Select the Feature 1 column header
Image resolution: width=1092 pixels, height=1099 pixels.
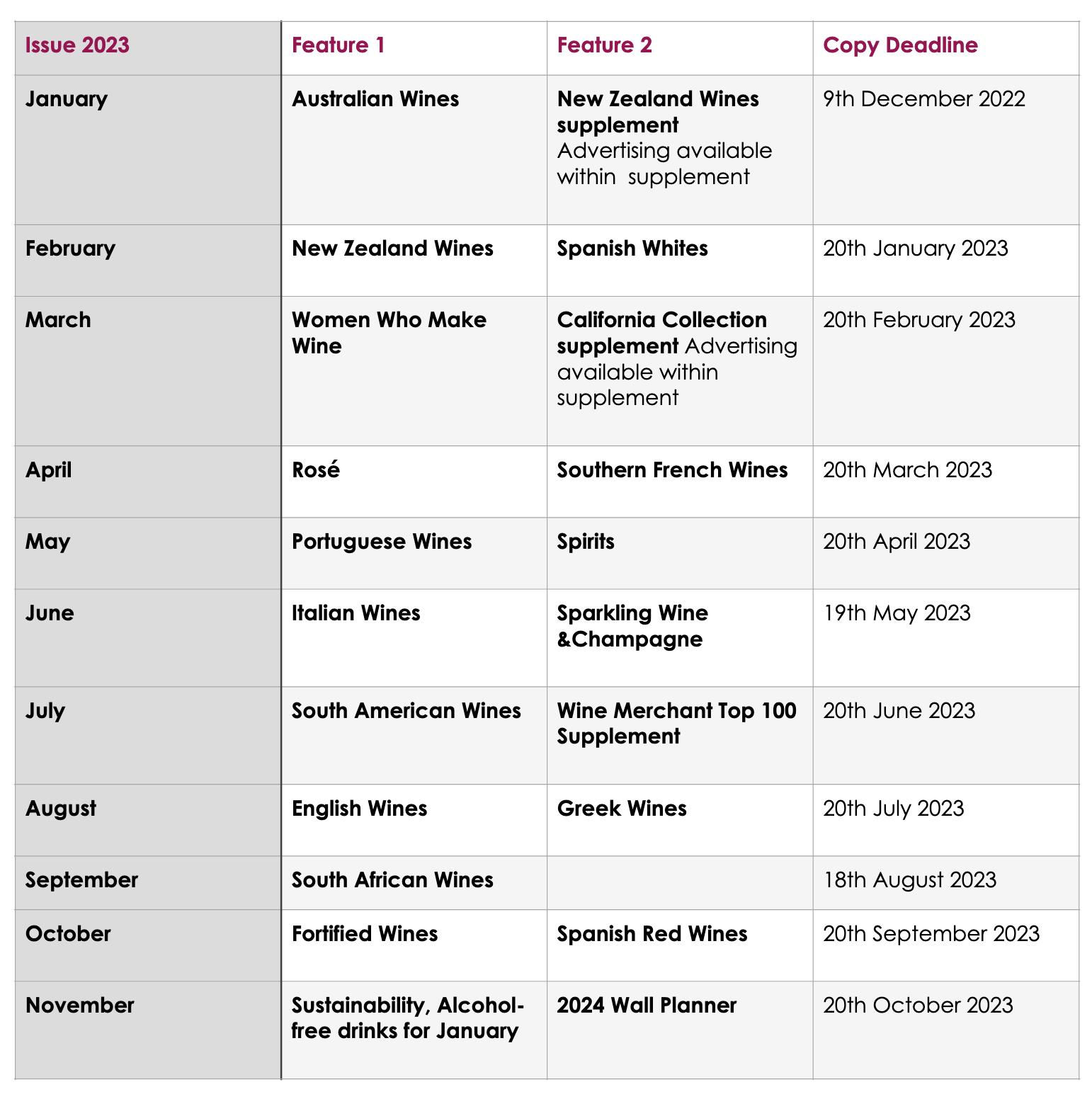point(338,45)
